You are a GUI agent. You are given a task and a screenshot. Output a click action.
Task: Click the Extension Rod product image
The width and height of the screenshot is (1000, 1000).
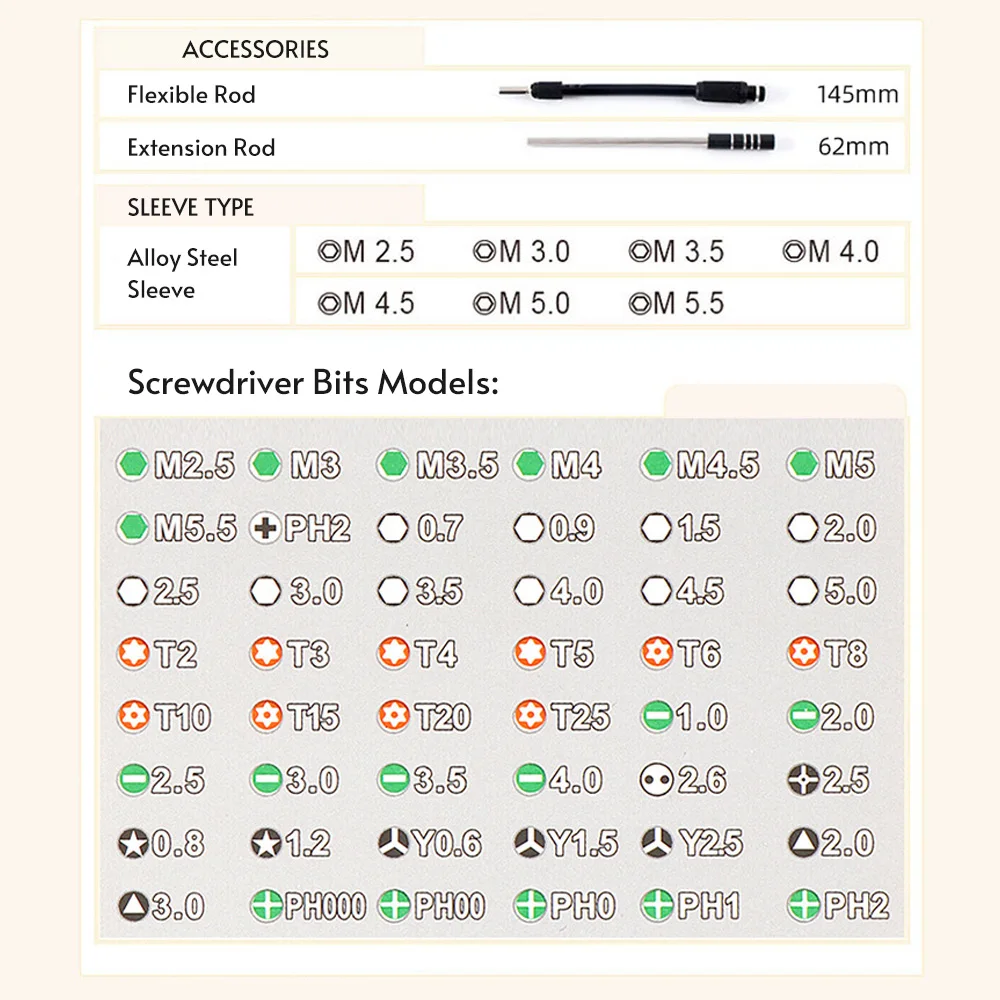[648, 142]
